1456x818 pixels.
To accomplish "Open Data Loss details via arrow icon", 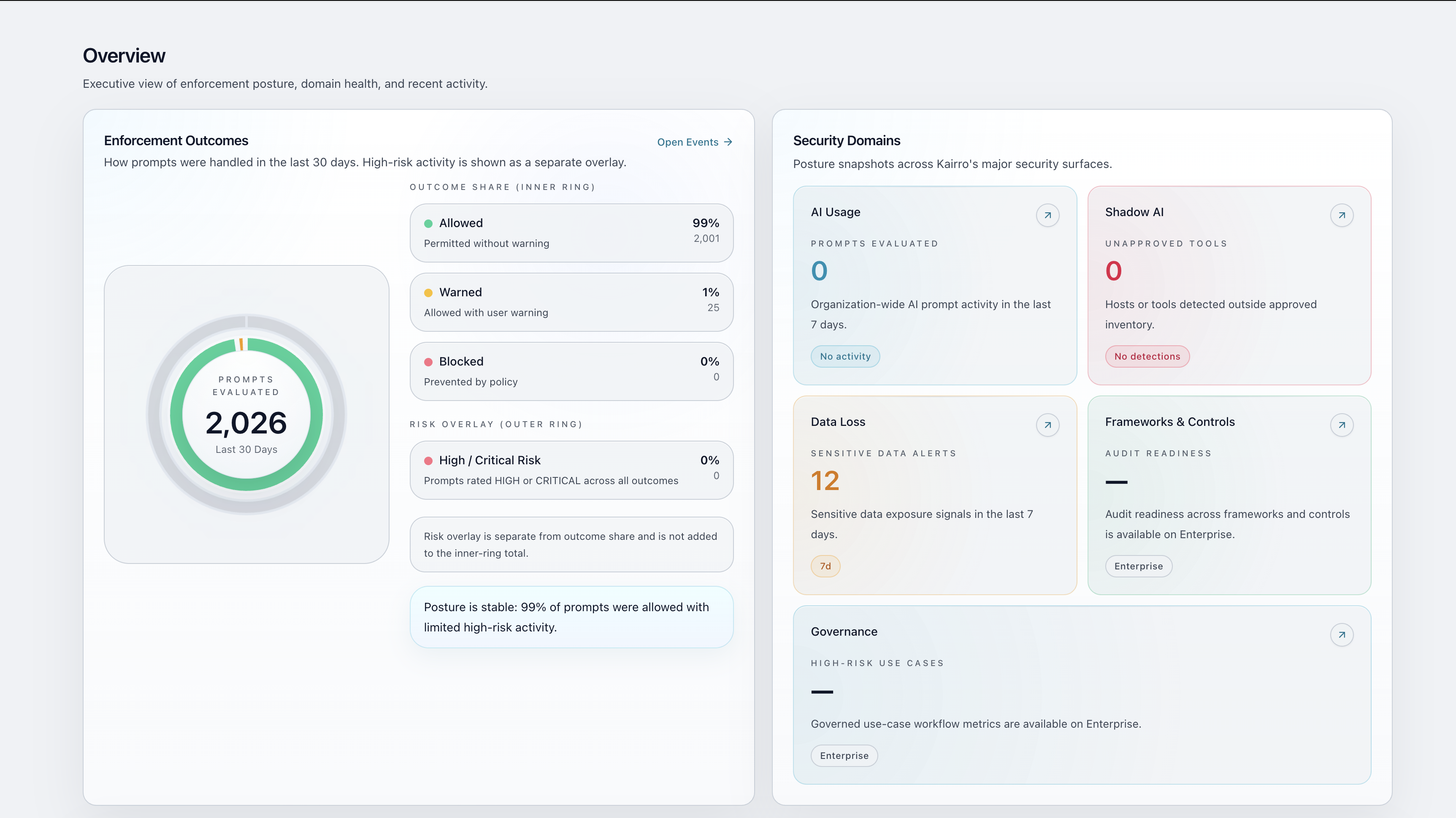I will coord(1047,425).
